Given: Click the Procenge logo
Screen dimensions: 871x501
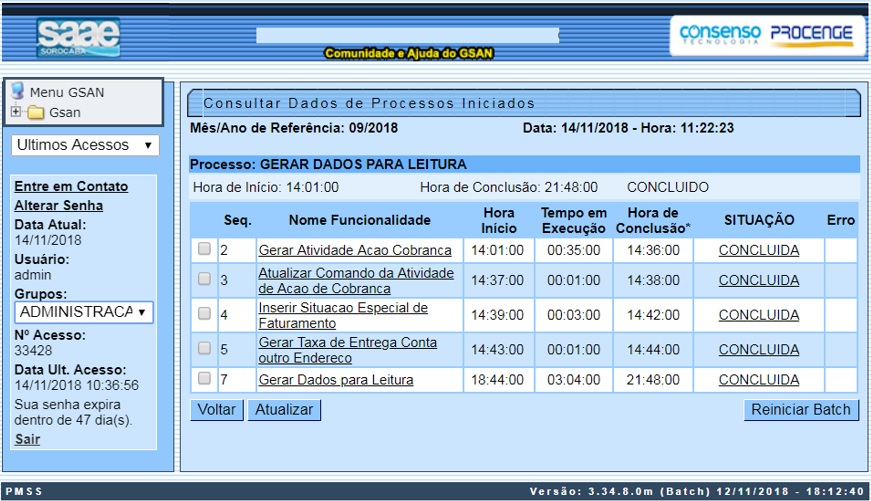Looking at the screenshot, I should tap(812, 35).
